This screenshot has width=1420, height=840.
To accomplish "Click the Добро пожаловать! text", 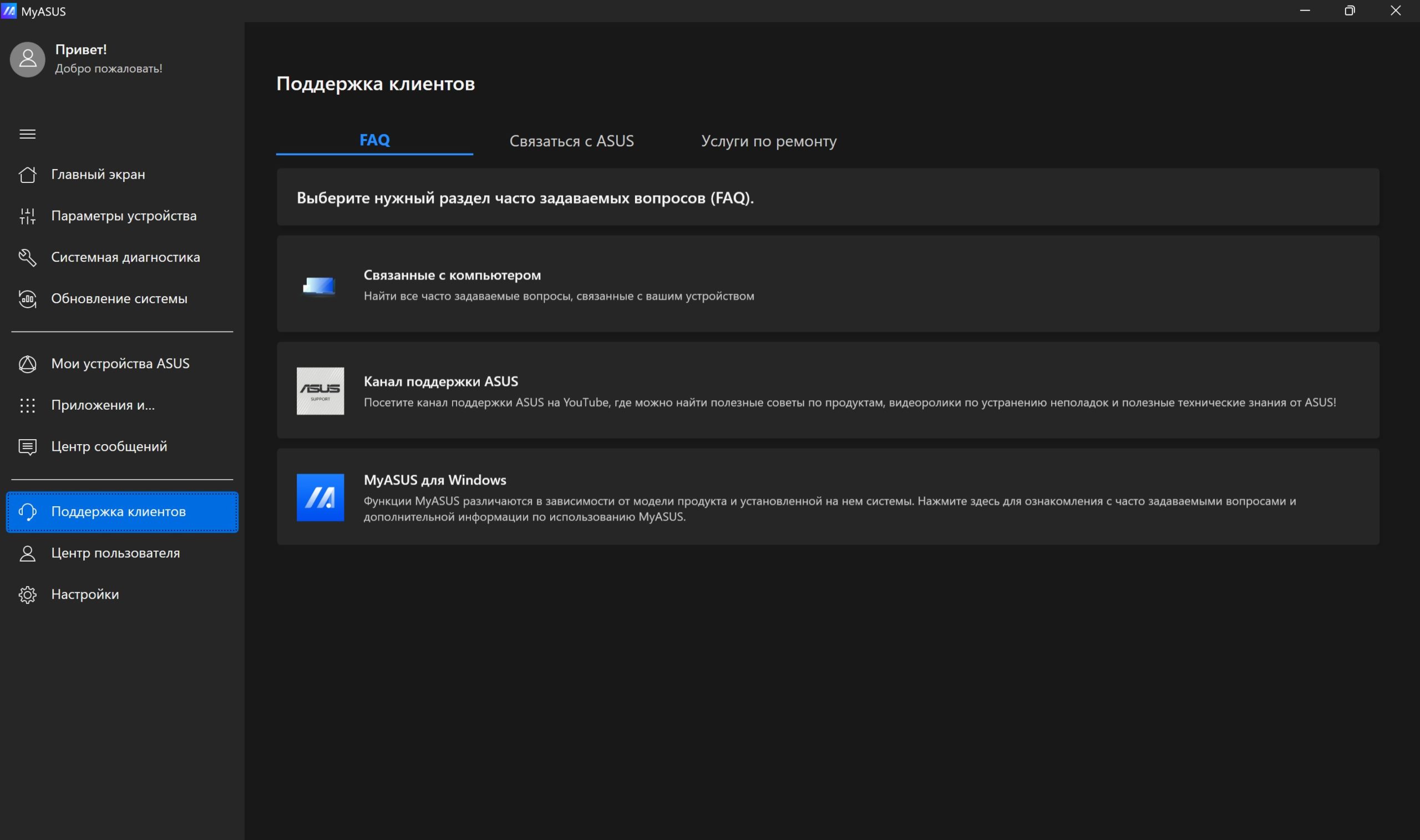I will 109,69.
